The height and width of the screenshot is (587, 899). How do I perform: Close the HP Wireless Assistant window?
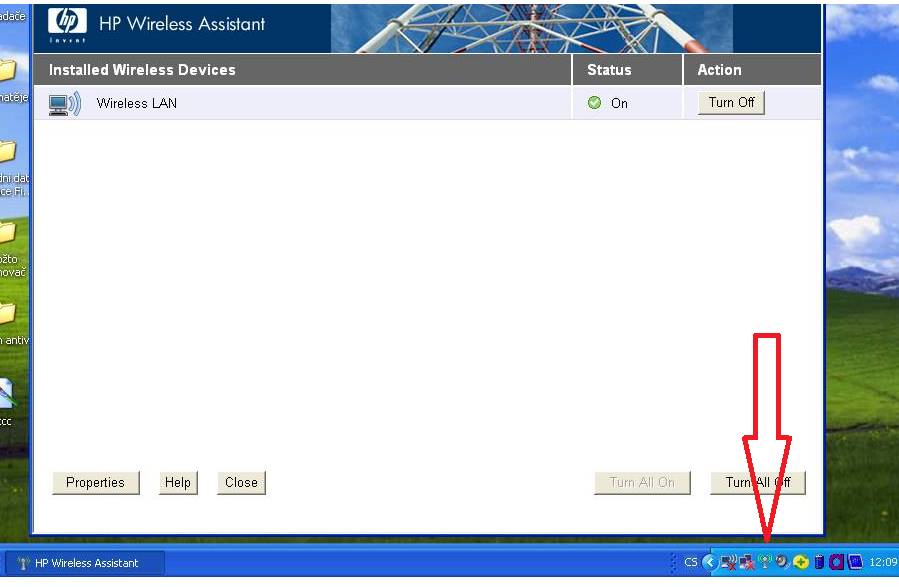point(241,483)
